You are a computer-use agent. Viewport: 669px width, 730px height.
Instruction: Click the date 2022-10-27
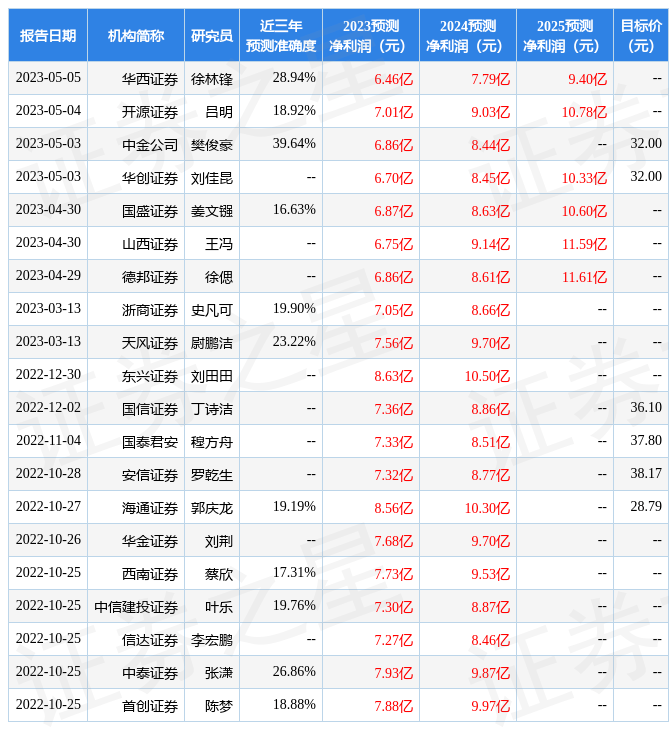[48, 507]
